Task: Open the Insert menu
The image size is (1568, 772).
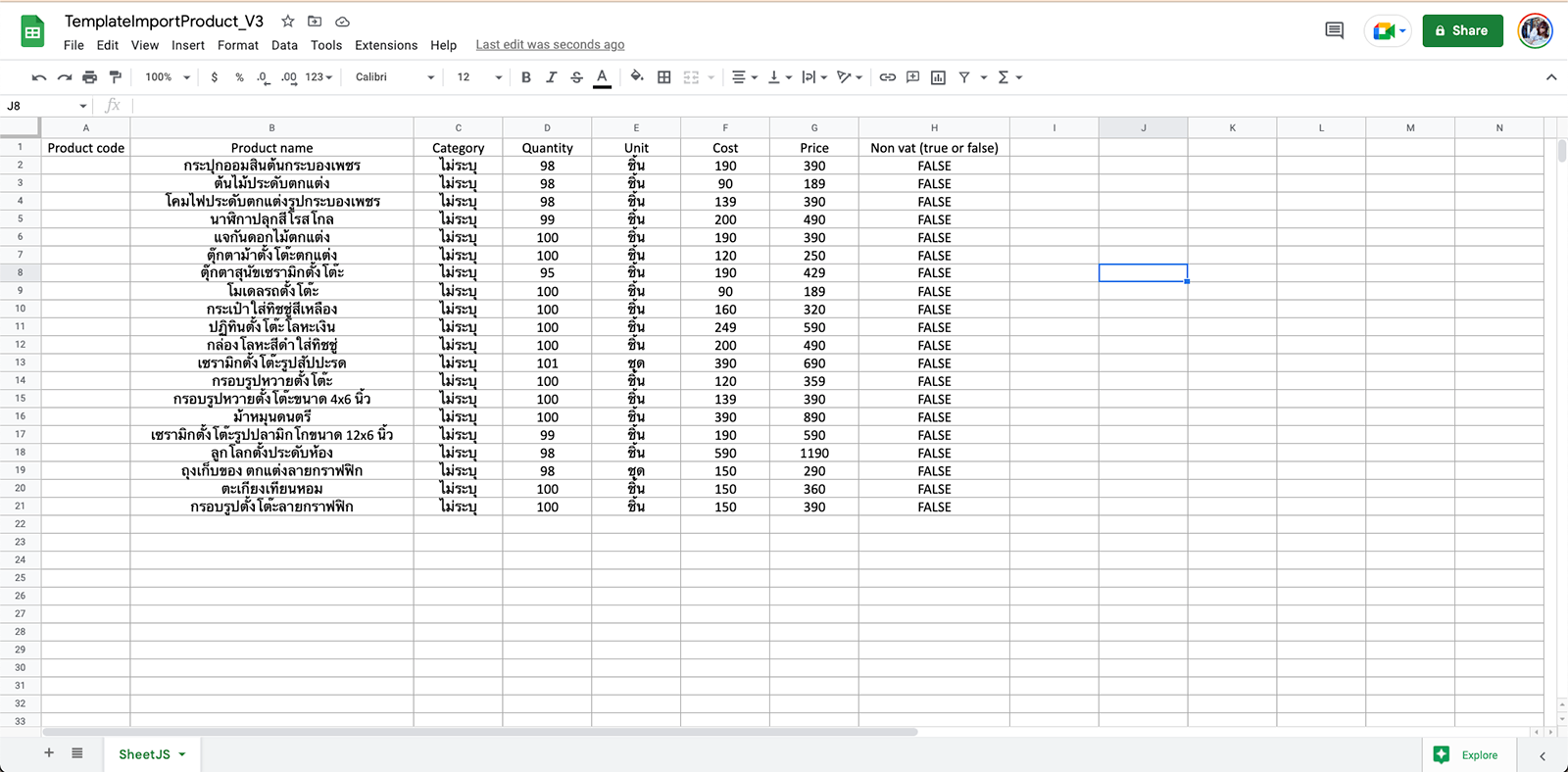Action: [x=188, y=45]
